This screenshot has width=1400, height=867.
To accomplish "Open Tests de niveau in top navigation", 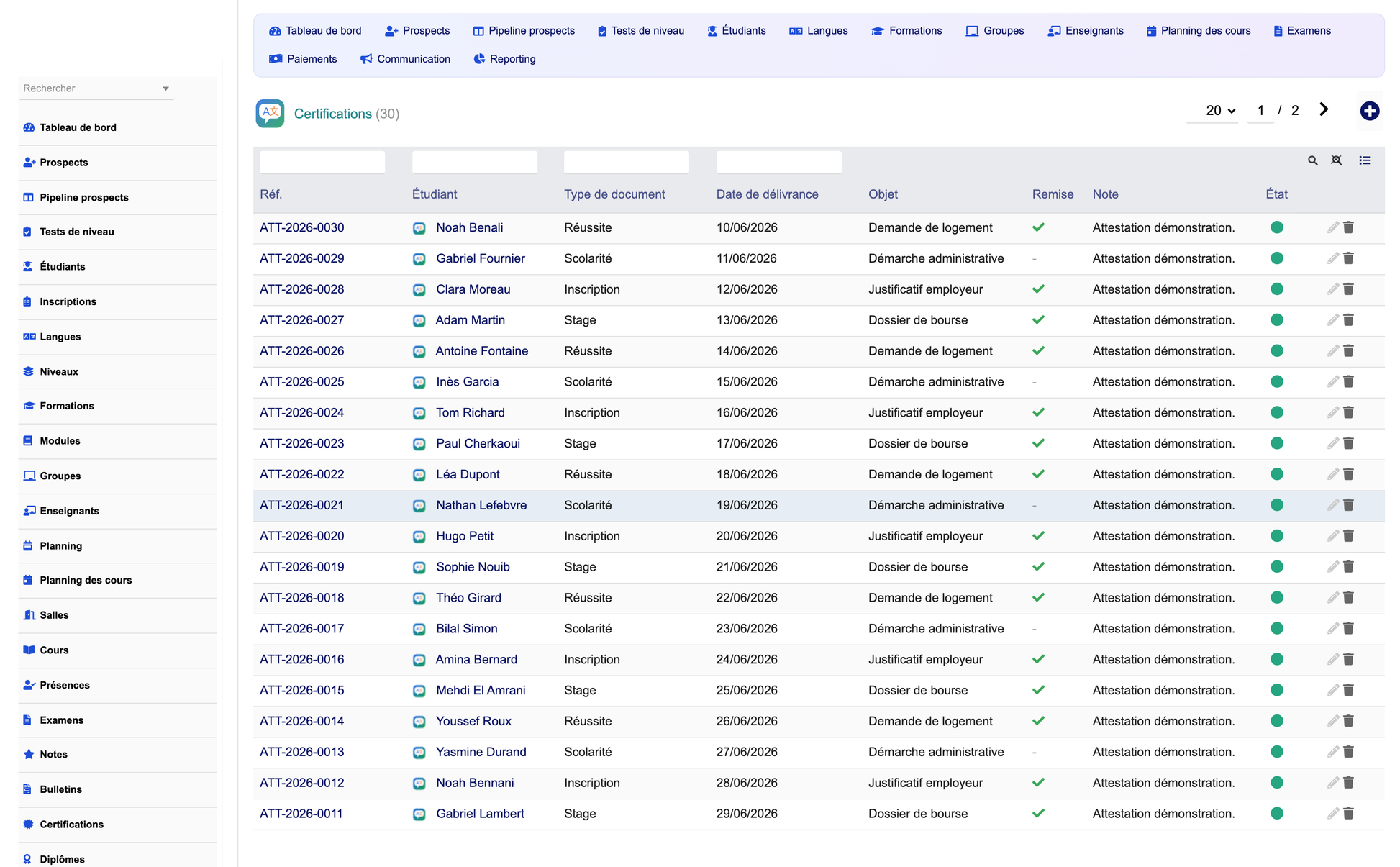I will coord(640,31).
